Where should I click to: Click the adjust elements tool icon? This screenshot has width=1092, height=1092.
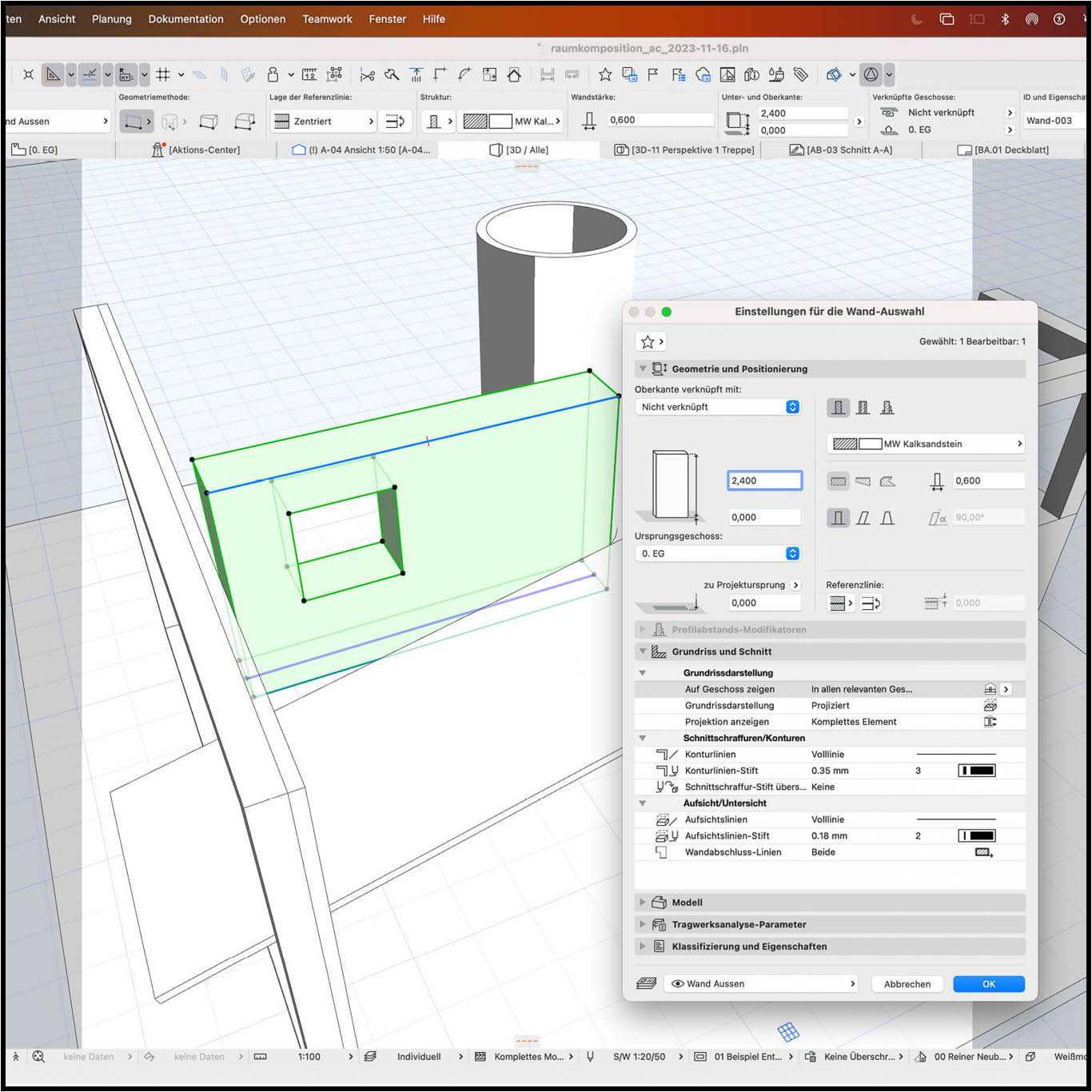point(416,74)
